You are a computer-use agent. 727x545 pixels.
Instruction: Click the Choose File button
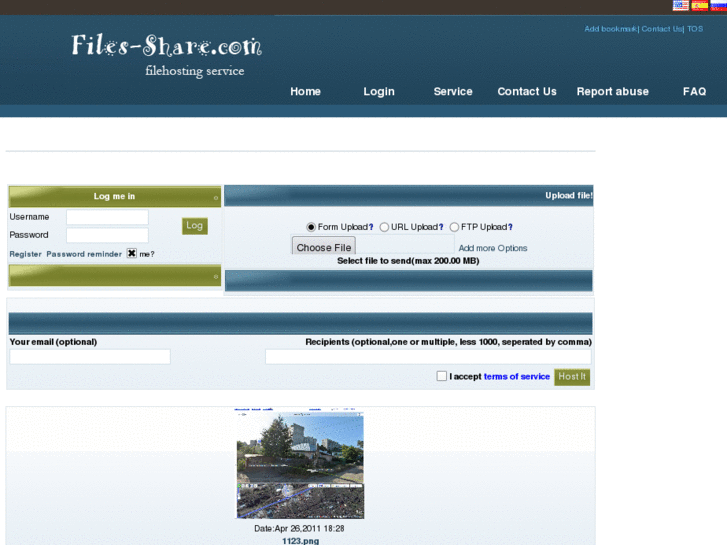[x=324, y=246]
